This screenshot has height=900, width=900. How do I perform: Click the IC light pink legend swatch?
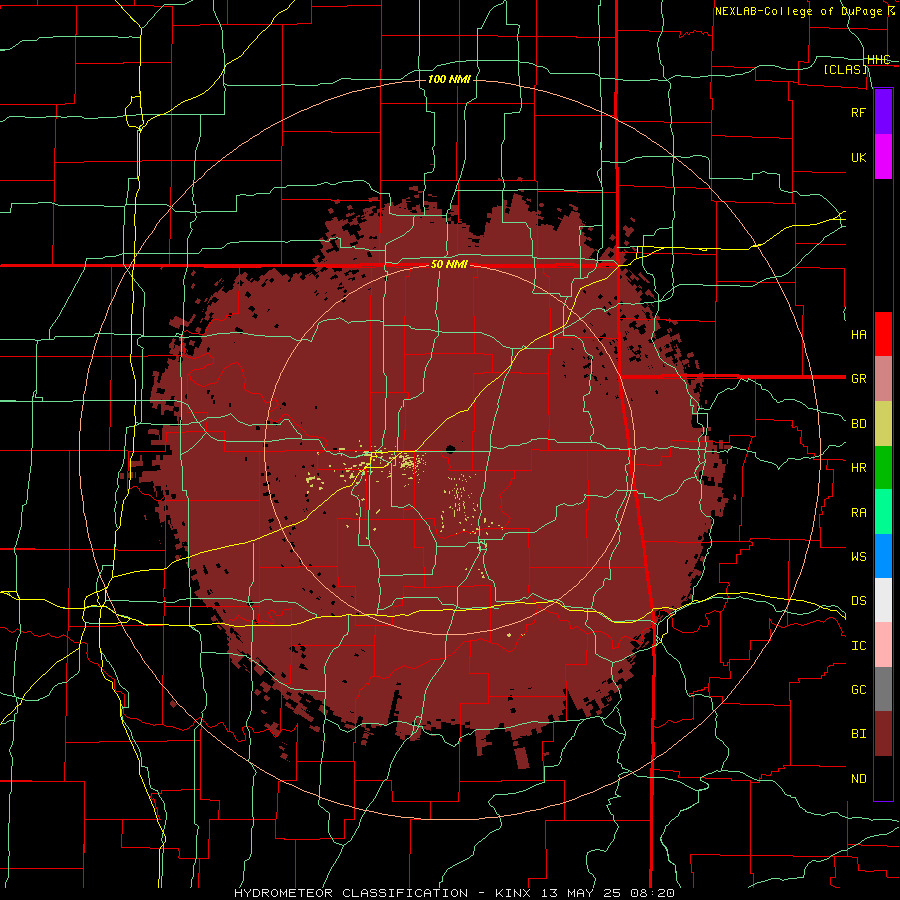click(x=883, y=645)
